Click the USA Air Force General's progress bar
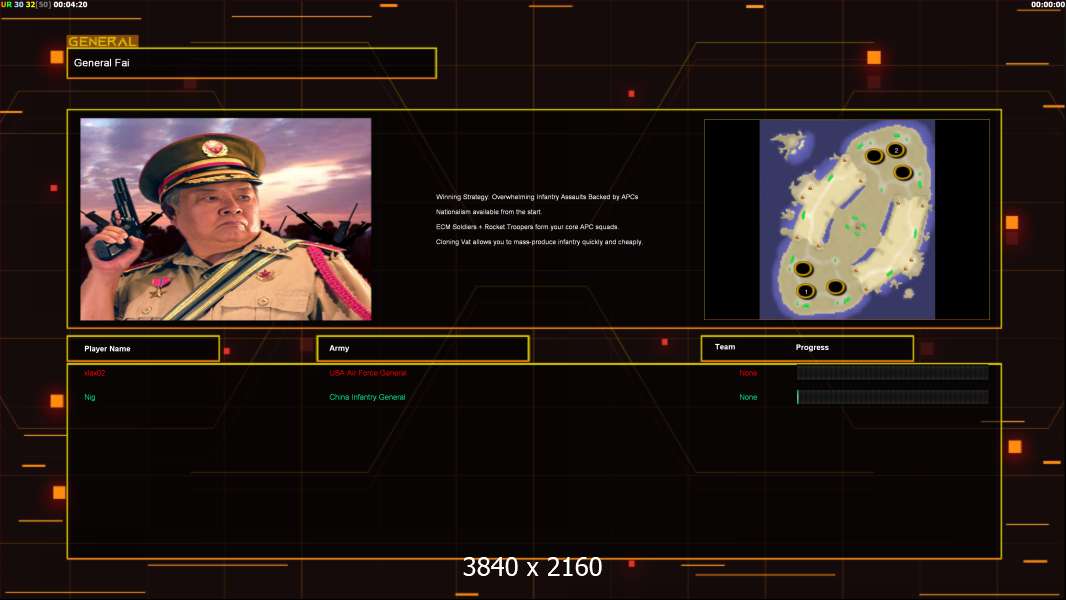 tap(893, 372)
